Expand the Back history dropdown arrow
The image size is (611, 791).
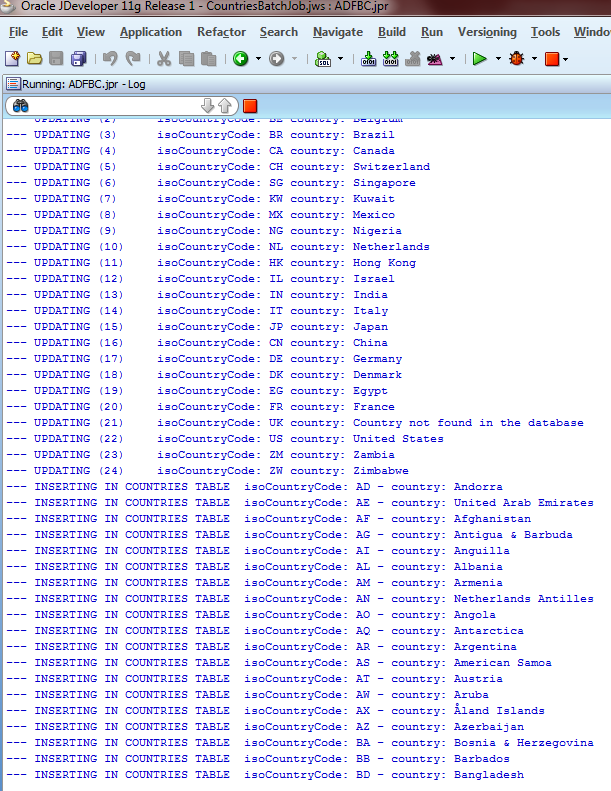pyautogui.click(x=258, y=59)
